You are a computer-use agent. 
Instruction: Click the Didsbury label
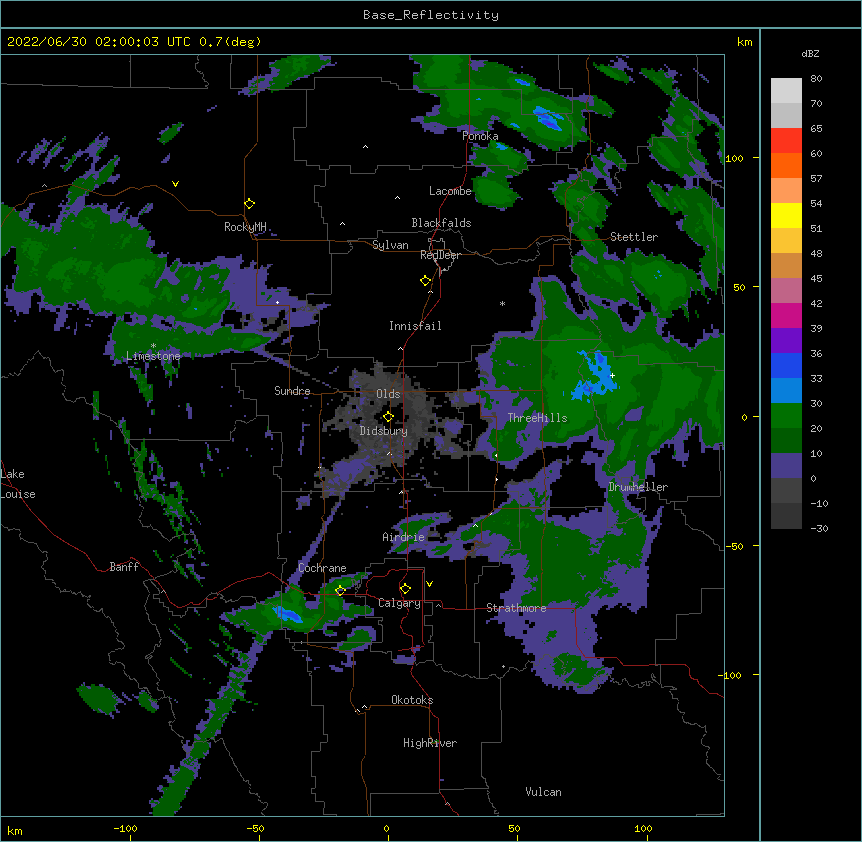click(x=384, y=431)
